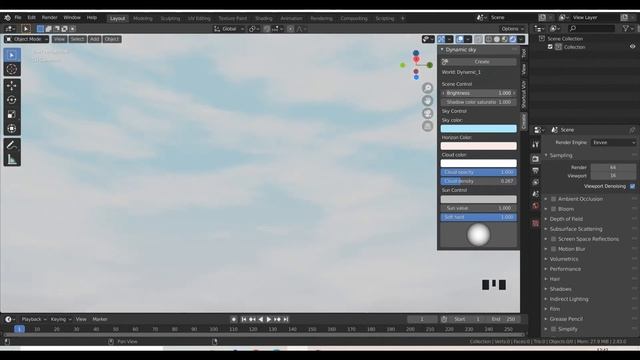The height and width of the screenshot is (360, 640).
Task: Open Render Engine Eevee dropdown
Action: tap(614, 142)
